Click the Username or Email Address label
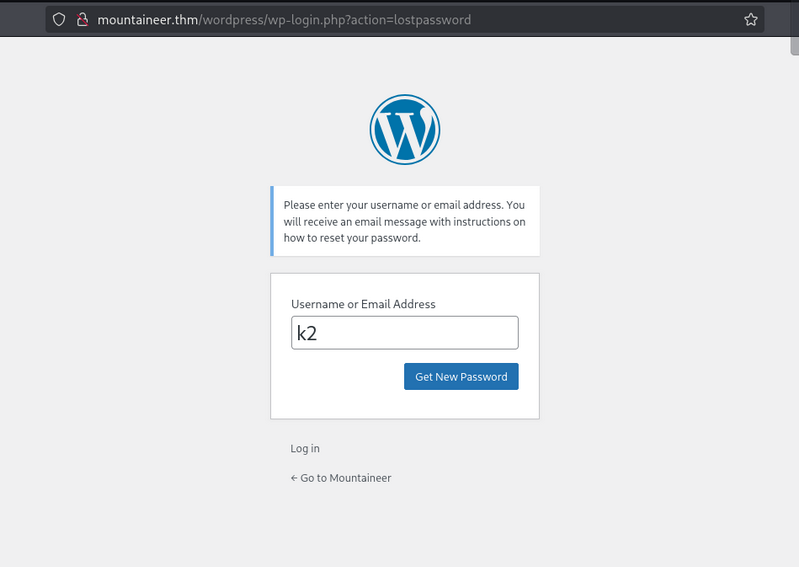The image size is (799, 567). tap(363, 304)
